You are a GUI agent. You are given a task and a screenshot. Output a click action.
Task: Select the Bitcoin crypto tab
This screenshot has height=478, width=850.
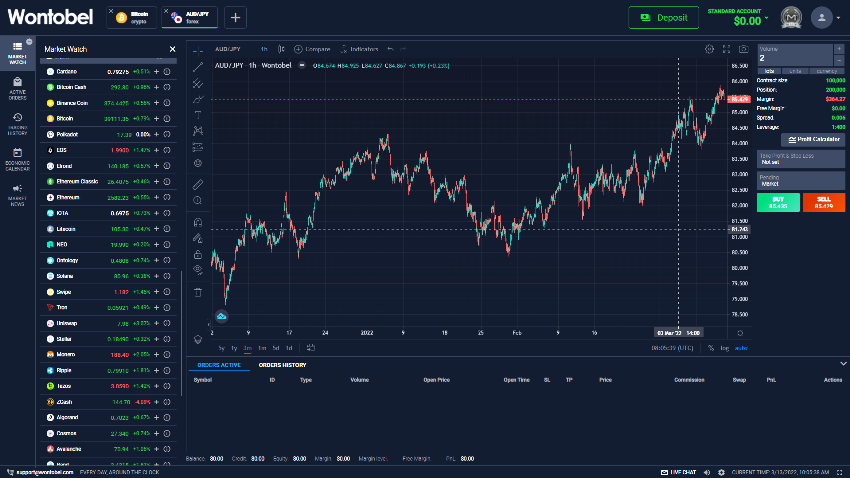[x=132, y=17]
